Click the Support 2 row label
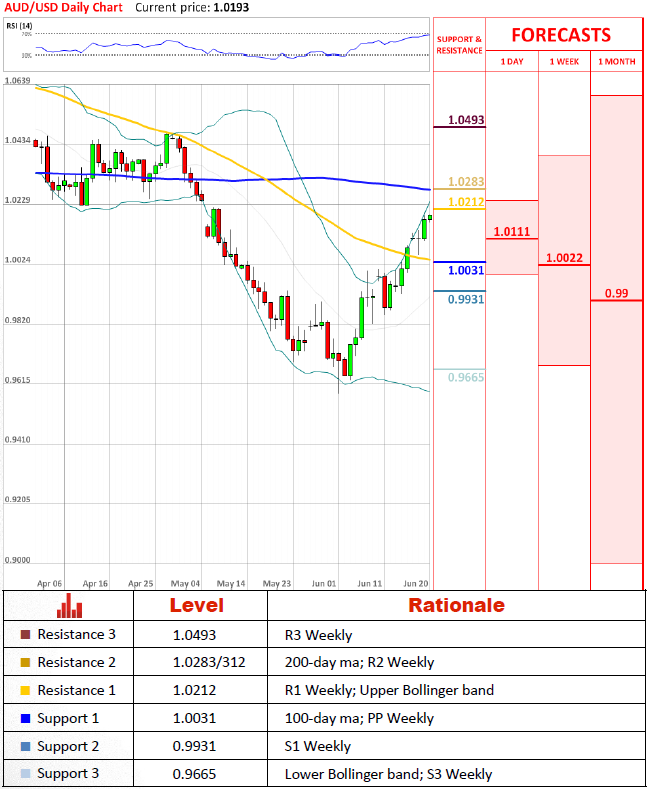The height and width of the screenshot is (789, 647). tap(68, 746)
